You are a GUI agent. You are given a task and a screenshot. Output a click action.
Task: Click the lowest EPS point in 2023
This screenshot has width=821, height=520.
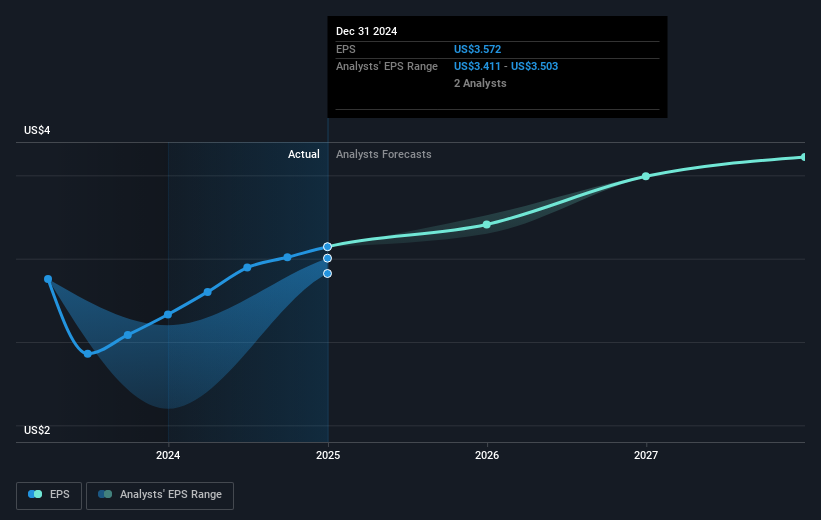point(88,354)
